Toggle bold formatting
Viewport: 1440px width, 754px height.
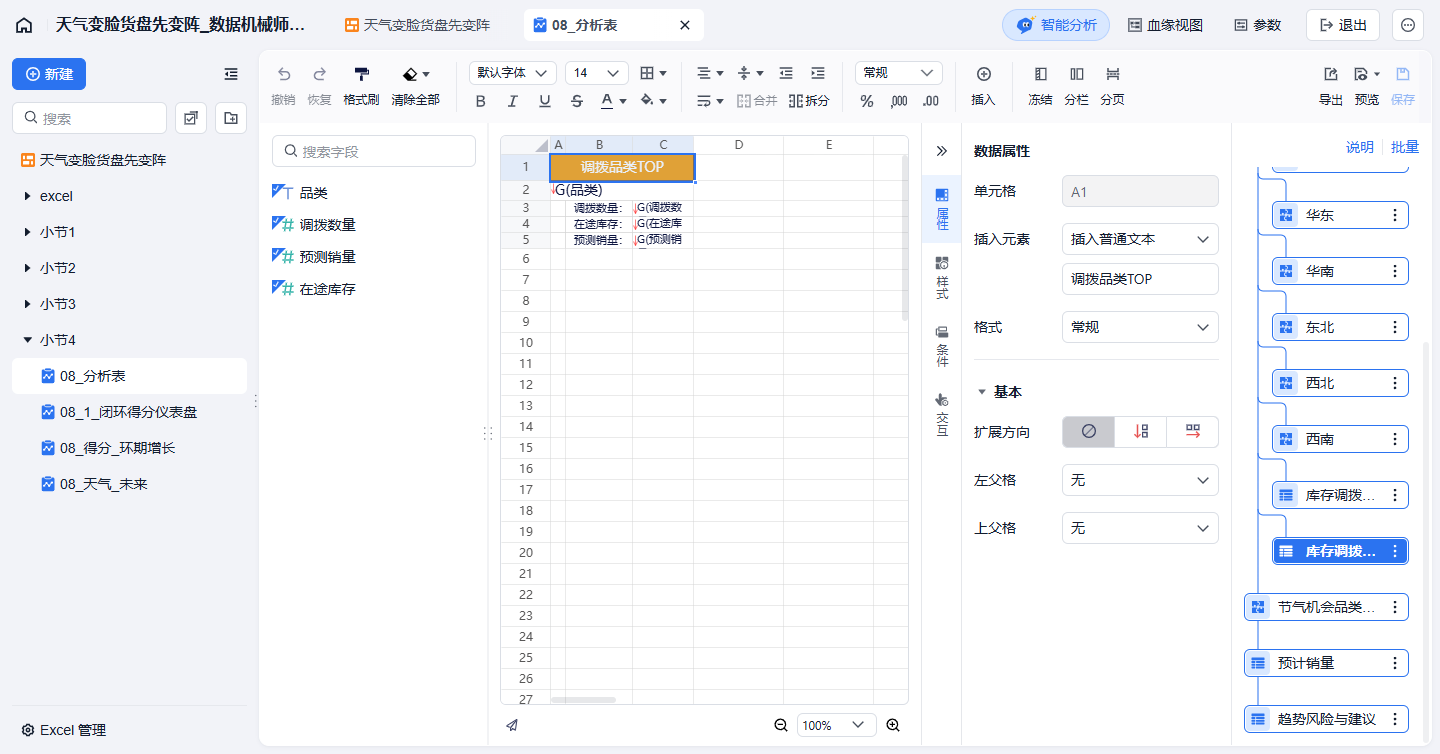[x=481, y=101]
